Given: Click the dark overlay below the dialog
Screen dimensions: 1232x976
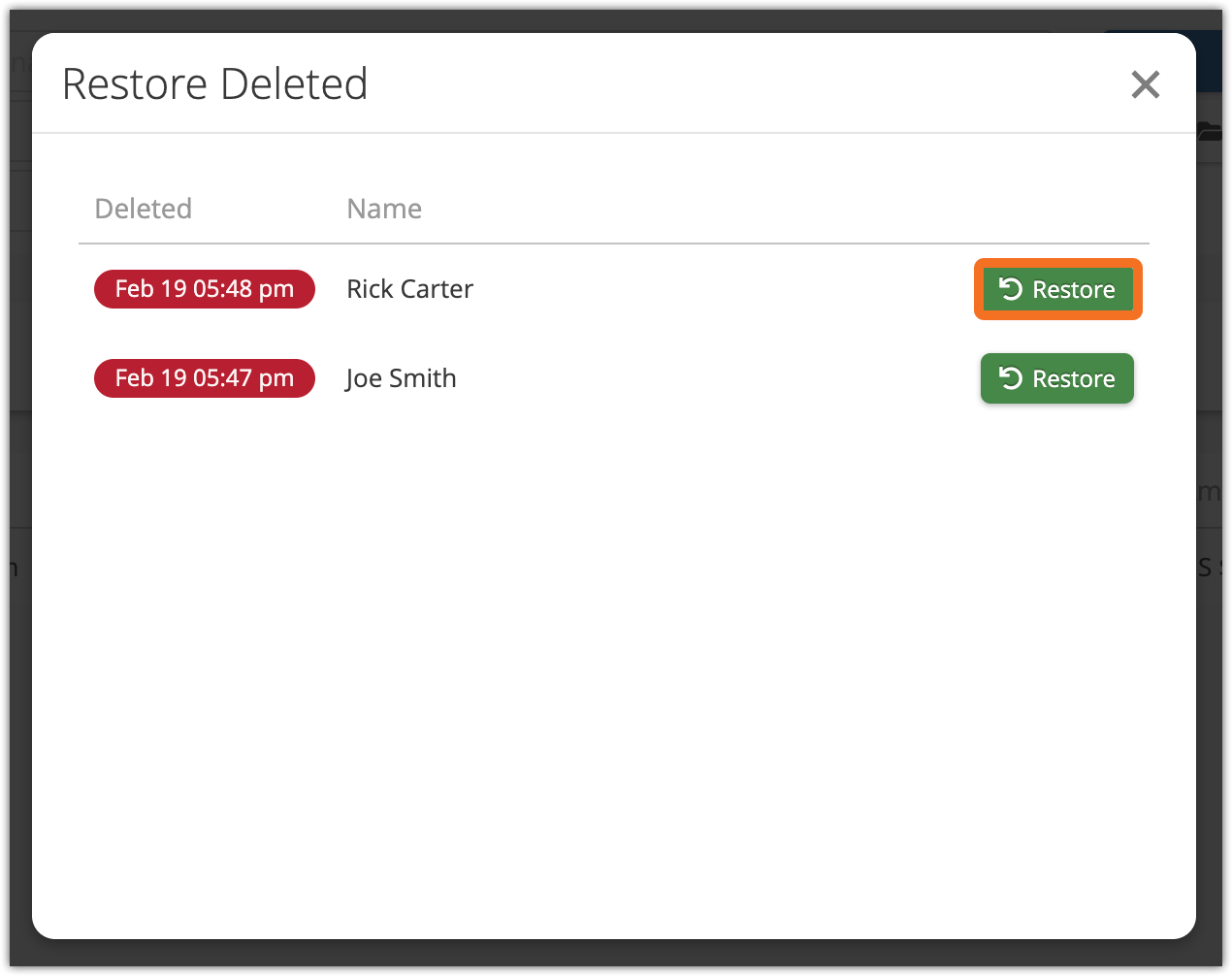Looking at the screenshot, I should coord(616,957).
